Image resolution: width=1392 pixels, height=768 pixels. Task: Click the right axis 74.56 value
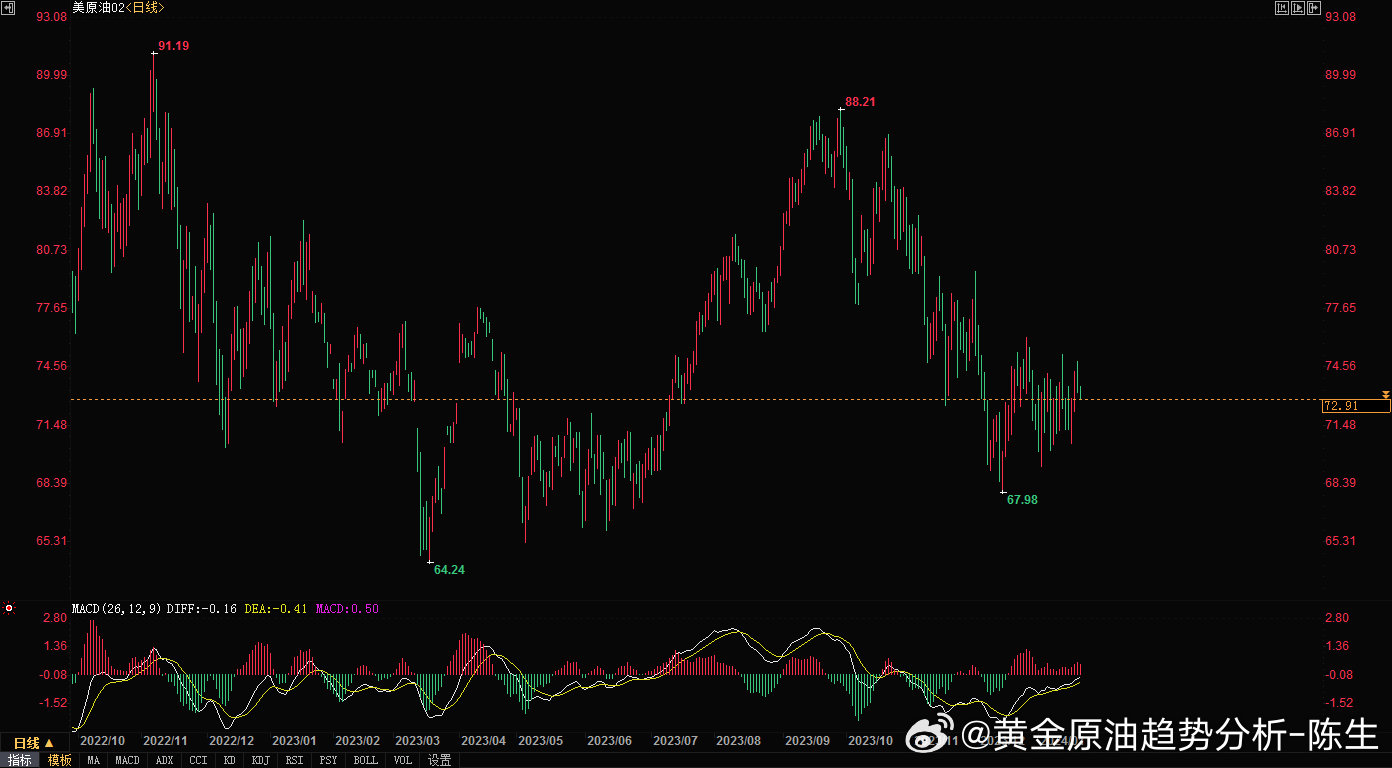point(1340,366)
